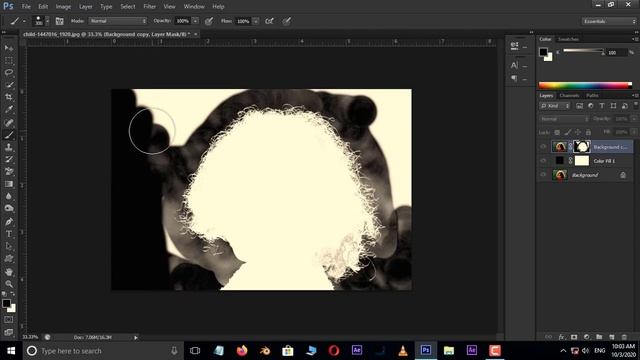Click the K slider in Color panel
The image size is (640, 360).
click(x=583, y=51)
